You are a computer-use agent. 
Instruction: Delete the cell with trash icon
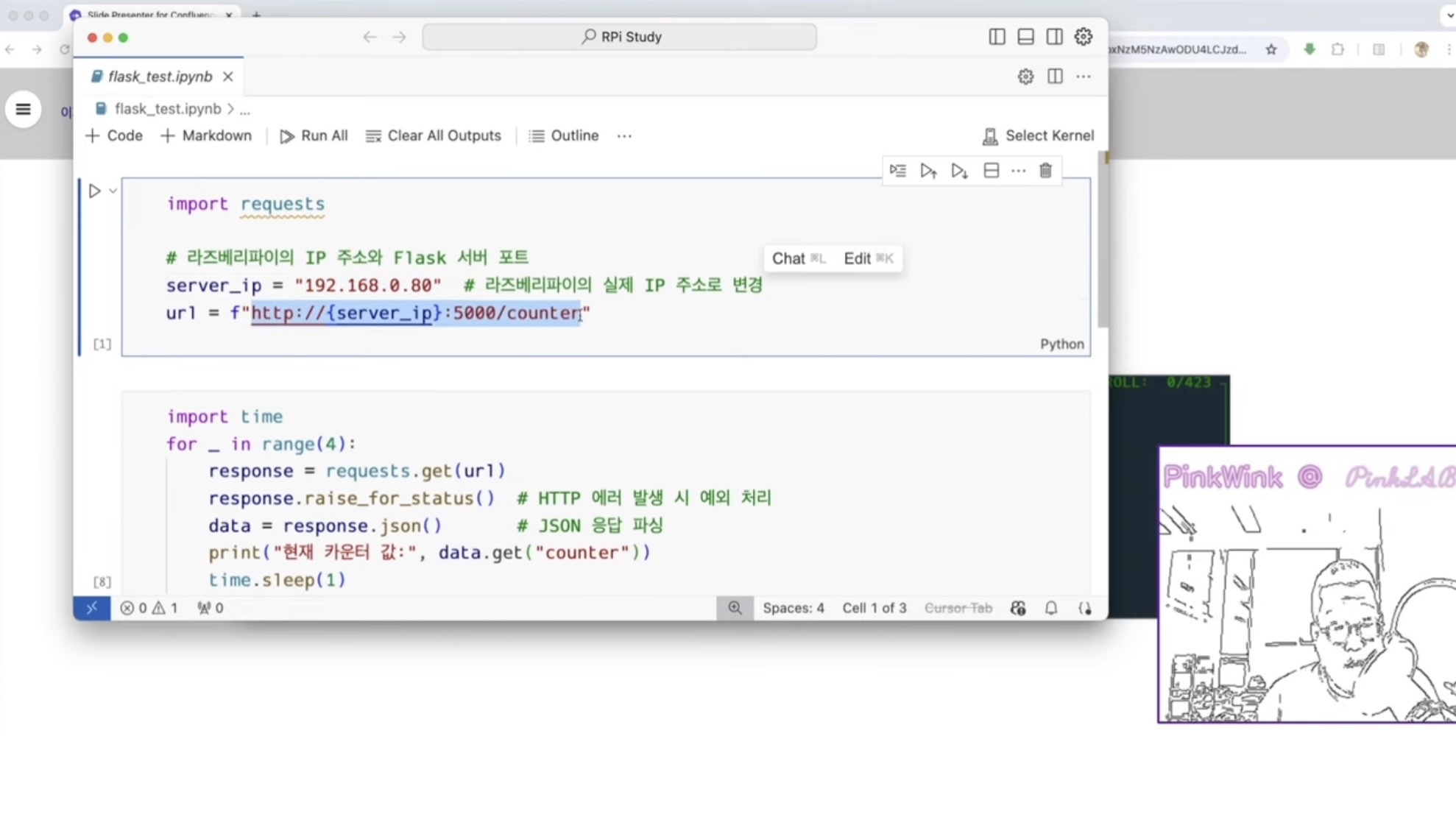(1045, 171)
